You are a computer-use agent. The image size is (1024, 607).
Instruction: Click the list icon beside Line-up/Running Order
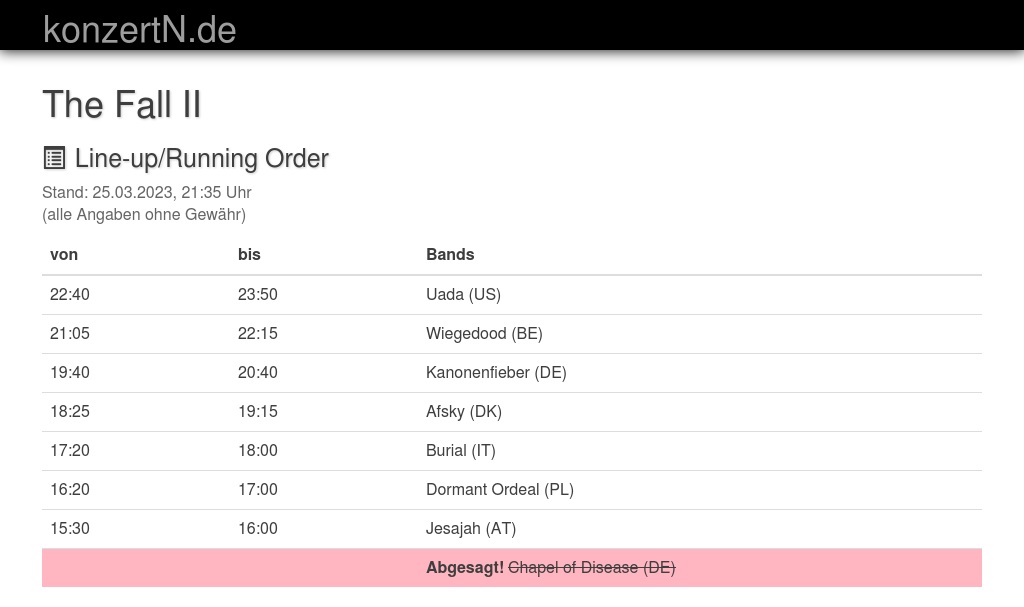pos(54,158)
